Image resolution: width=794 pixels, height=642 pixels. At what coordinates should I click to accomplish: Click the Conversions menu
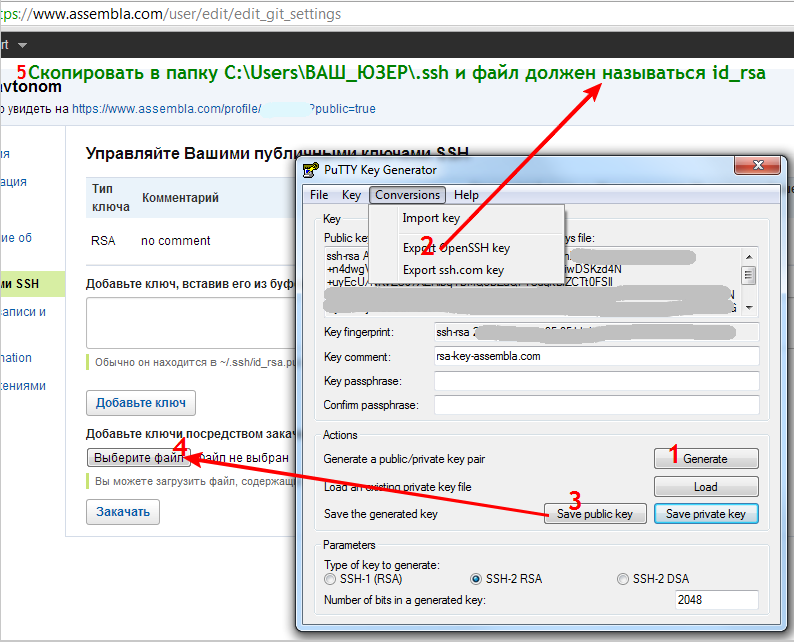[408, 195]
